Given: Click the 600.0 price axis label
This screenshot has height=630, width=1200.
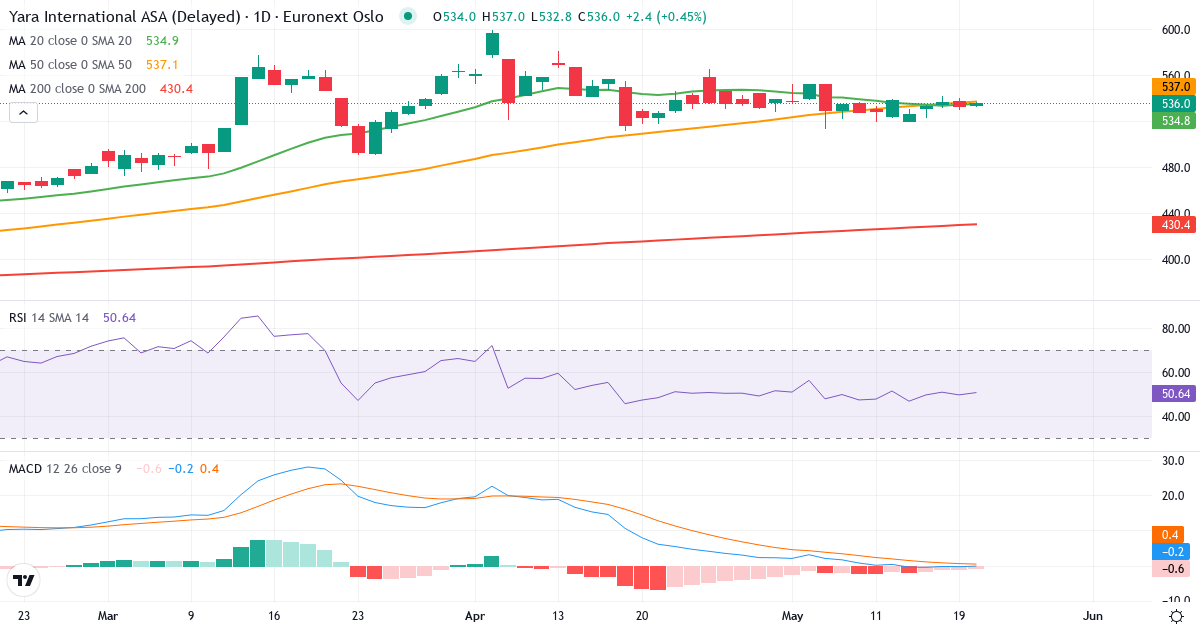Looking at the screenshot, I should [x=1175, y=30].
